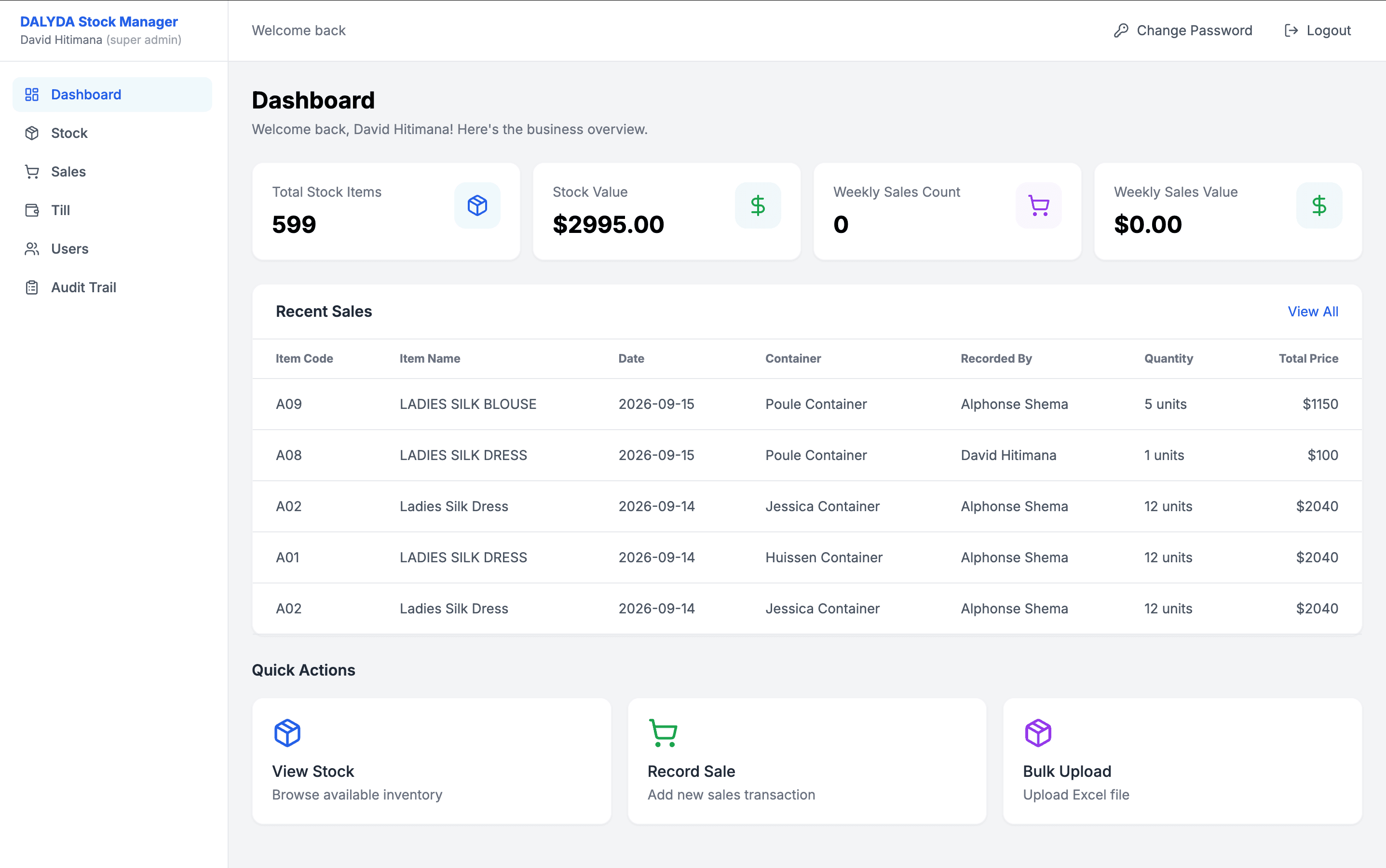The height and width of the screenshot is (868, 1386).
Task: Click the green cart icon on Record Sale card
Action: (663, 732)
